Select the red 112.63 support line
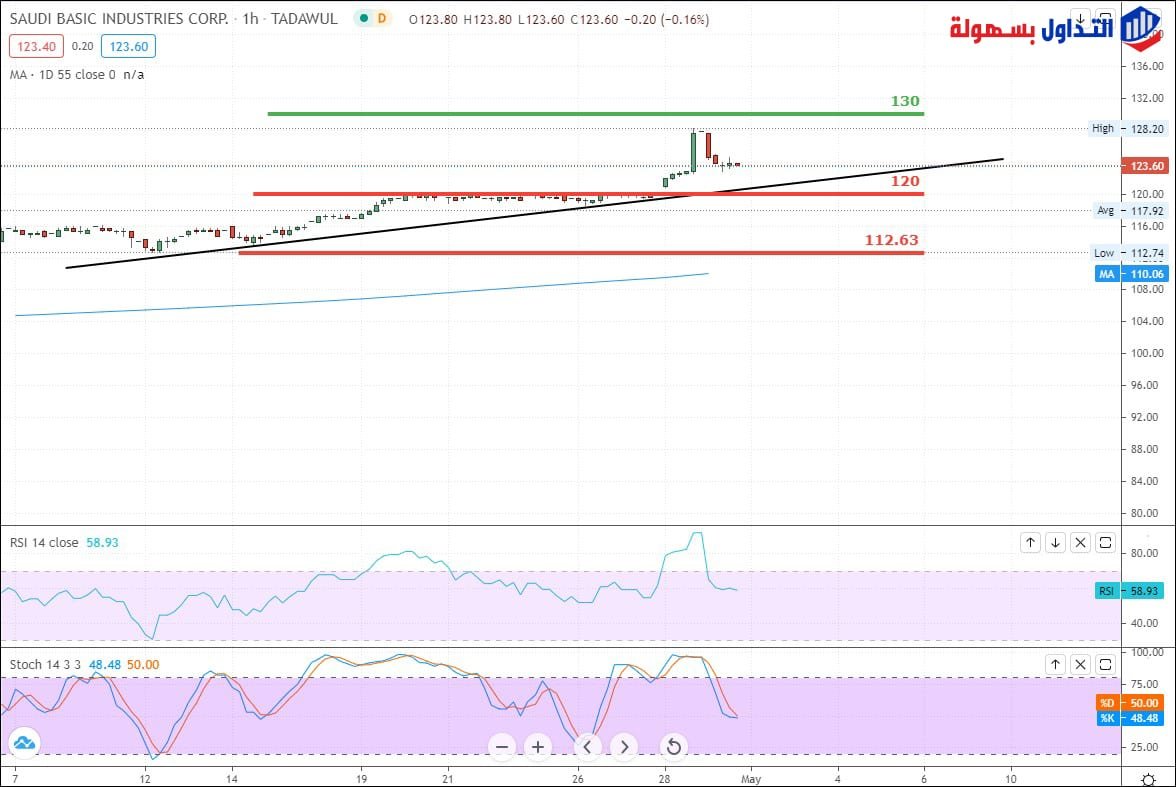This screenshot has width=1176, height=787. [581, 253]
